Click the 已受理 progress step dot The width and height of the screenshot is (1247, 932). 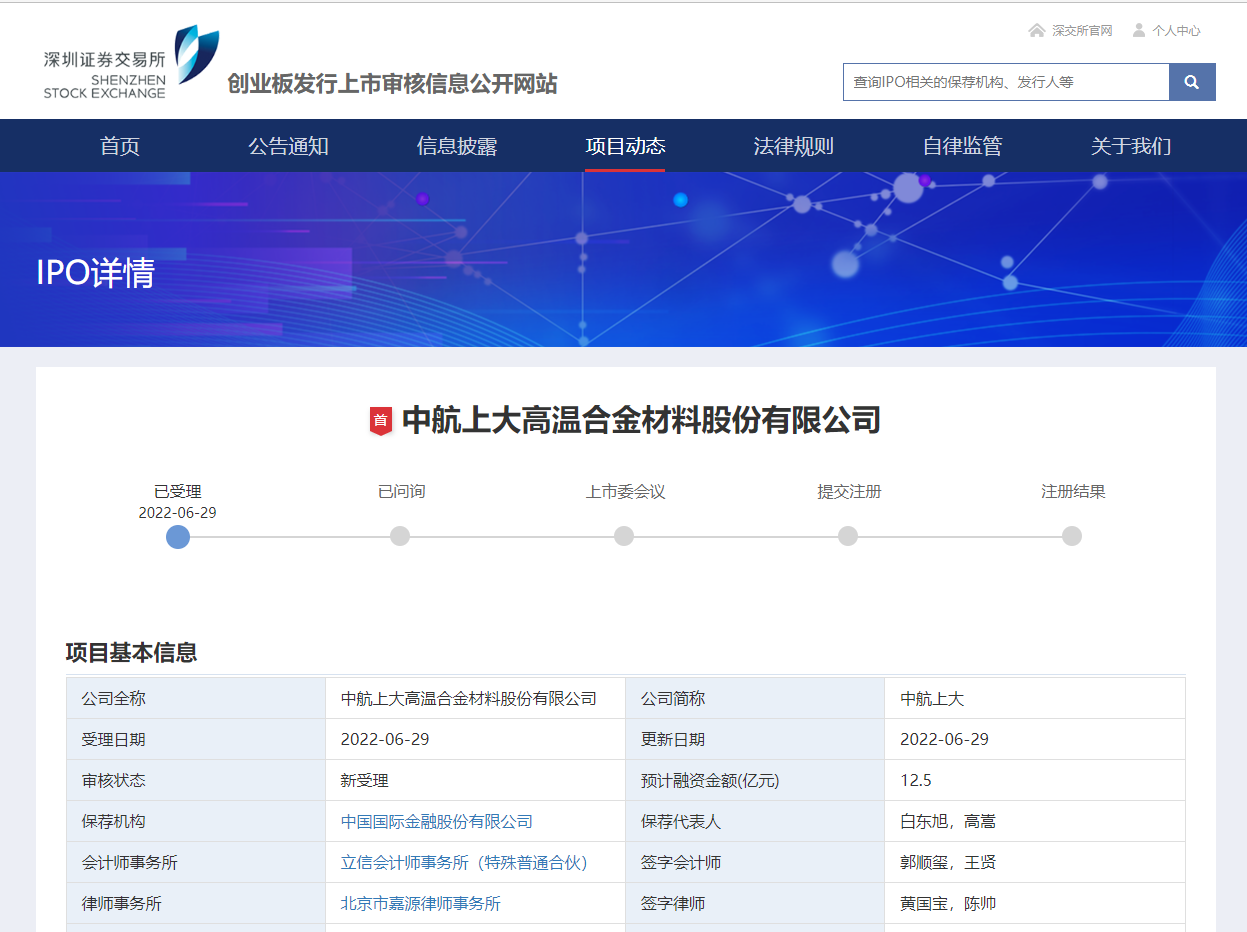(x=178, y=537)
